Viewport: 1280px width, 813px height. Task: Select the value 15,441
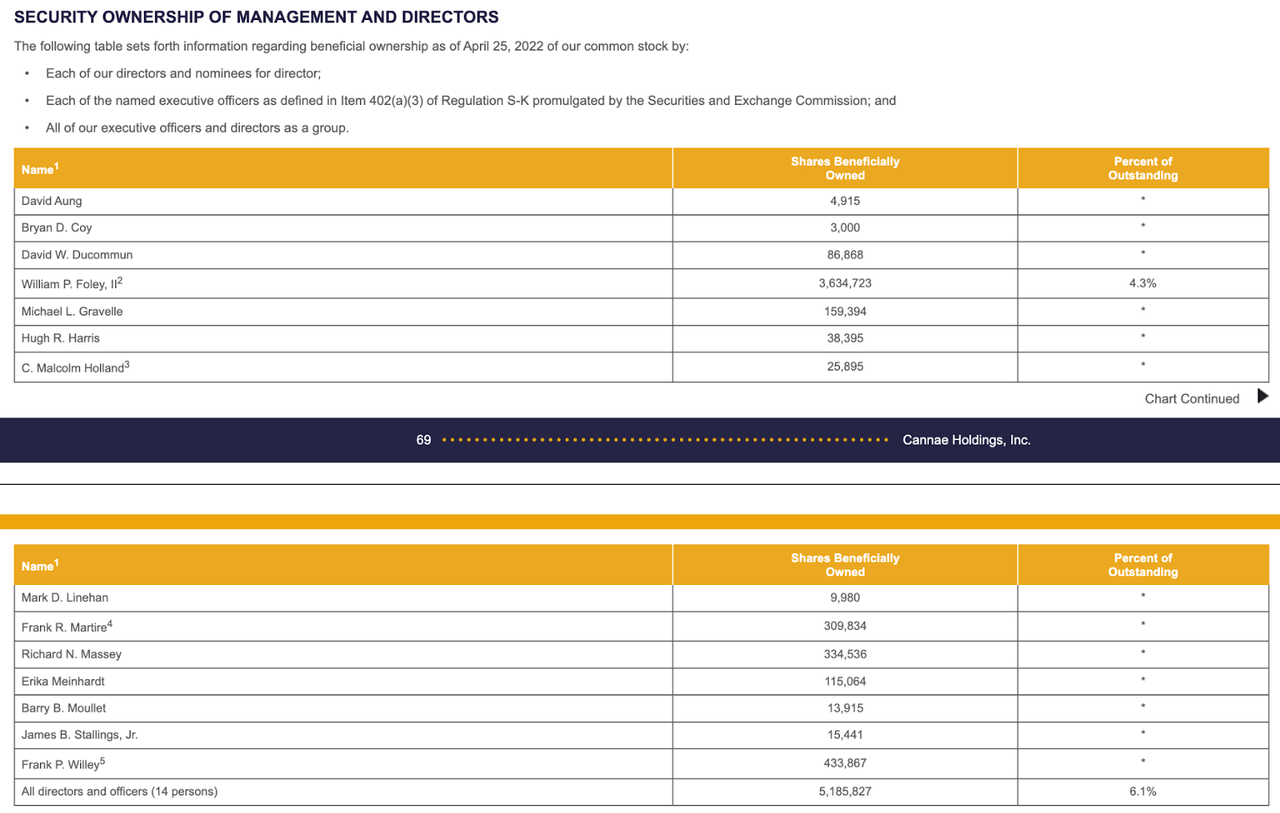click(x=845, y=735)
